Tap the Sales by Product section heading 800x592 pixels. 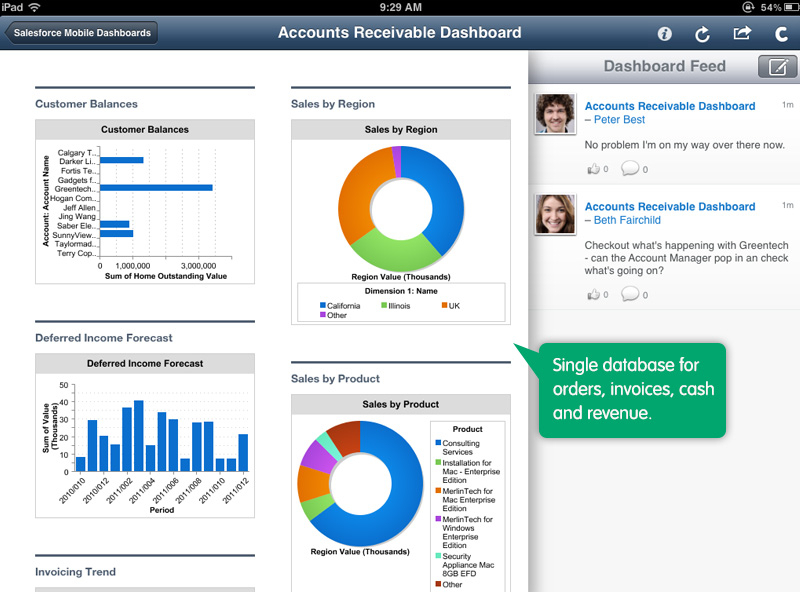335,379
